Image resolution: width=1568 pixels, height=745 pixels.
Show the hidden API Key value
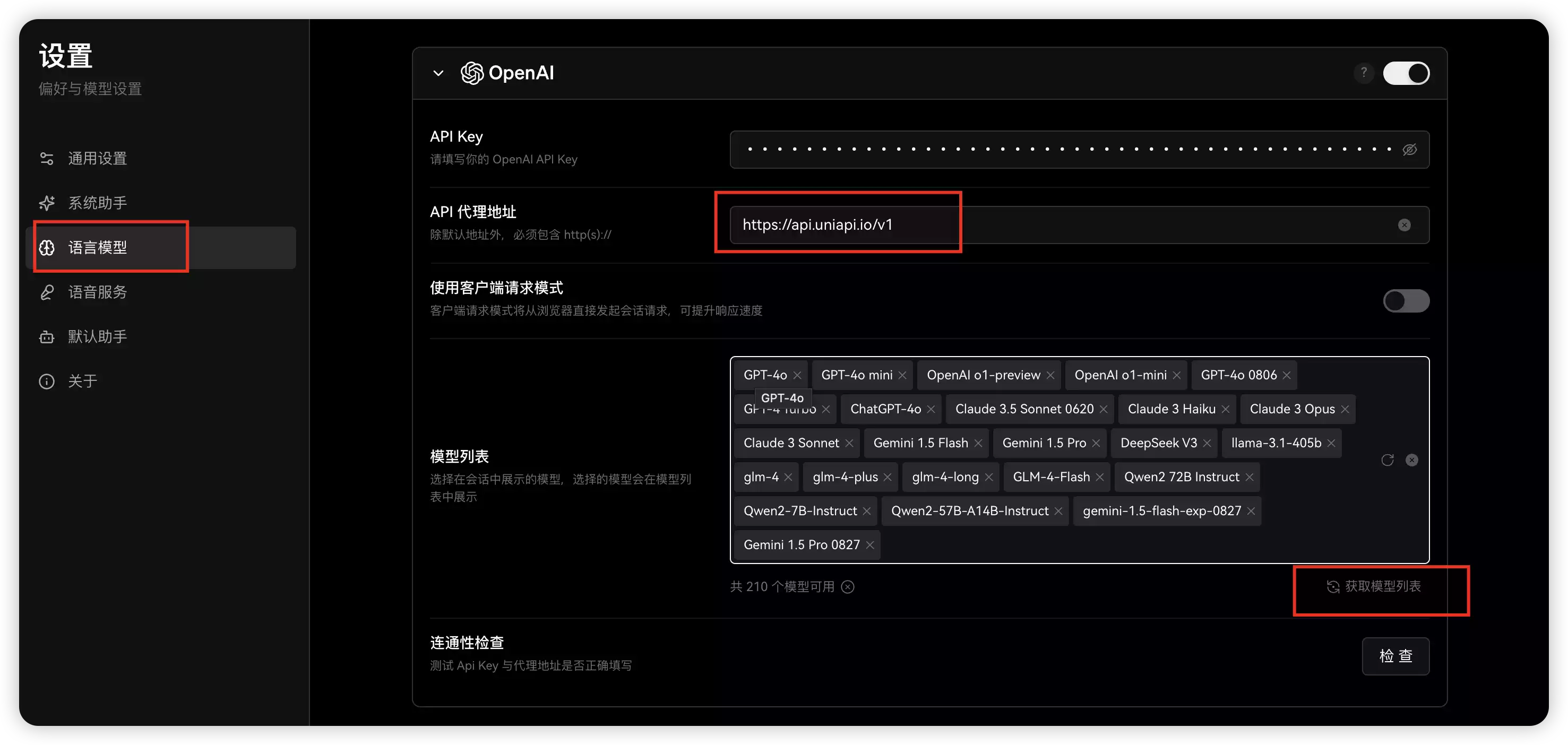(1409, 150)
